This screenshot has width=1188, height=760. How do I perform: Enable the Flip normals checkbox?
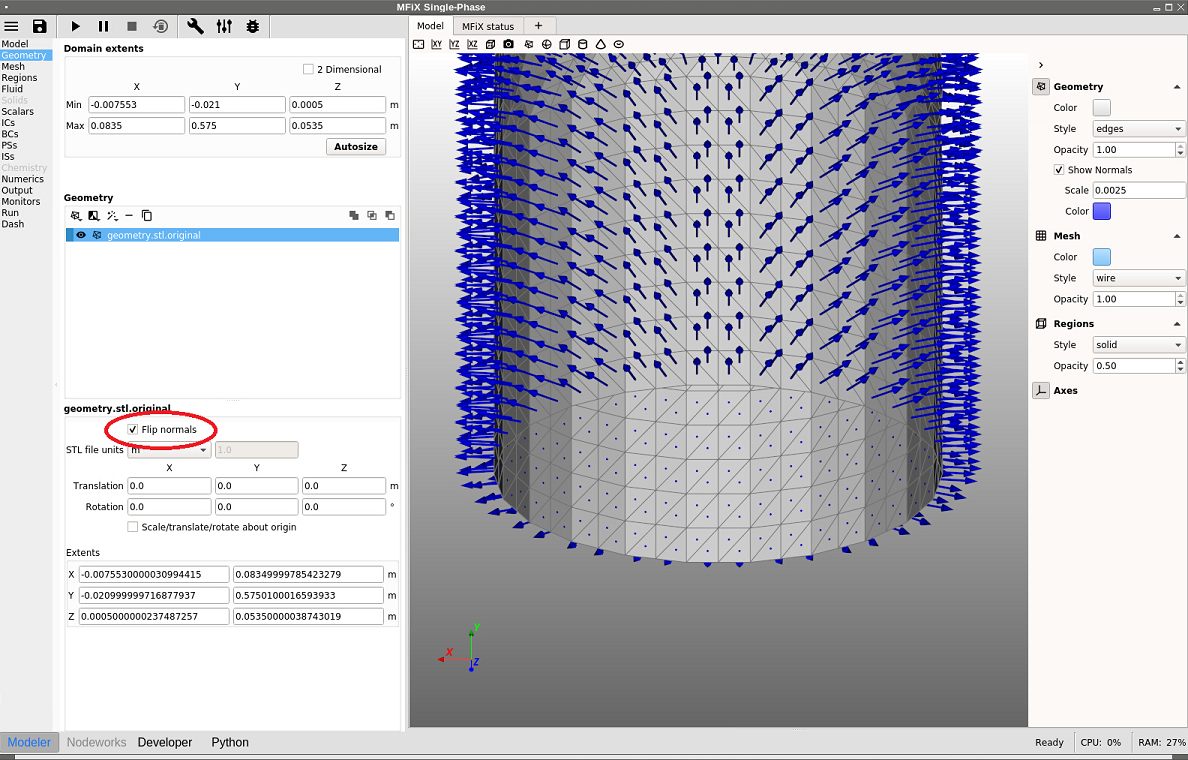(x=132, y=429)
